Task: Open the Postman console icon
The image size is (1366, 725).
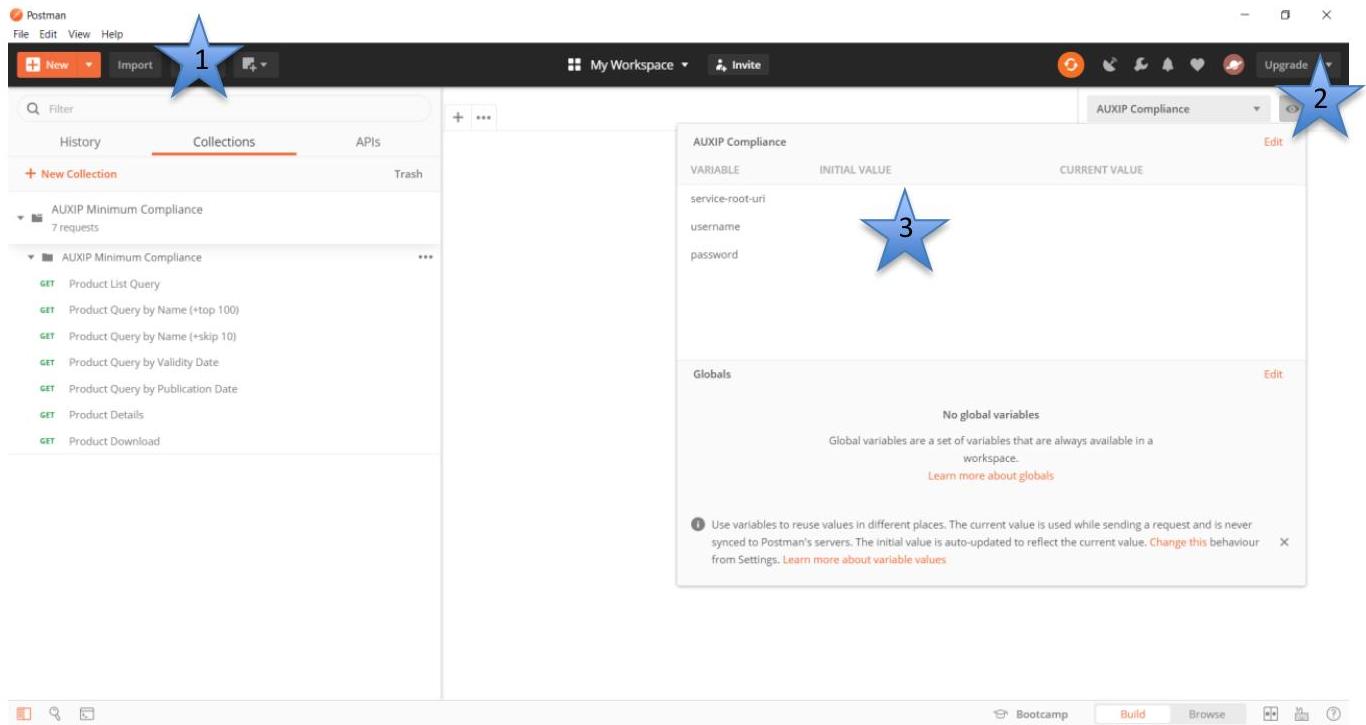Action: tap(87, 714)
